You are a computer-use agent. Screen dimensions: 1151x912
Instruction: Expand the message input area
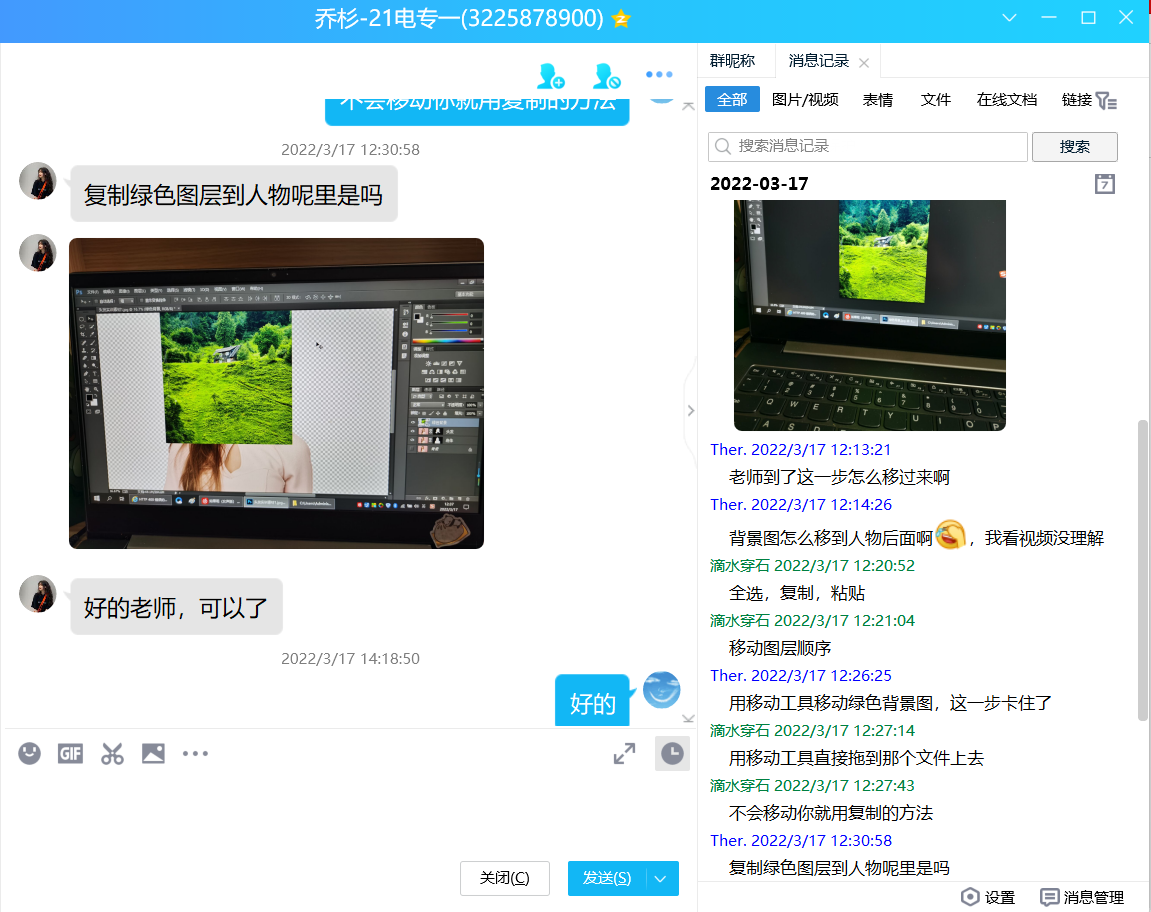point(625,753)
